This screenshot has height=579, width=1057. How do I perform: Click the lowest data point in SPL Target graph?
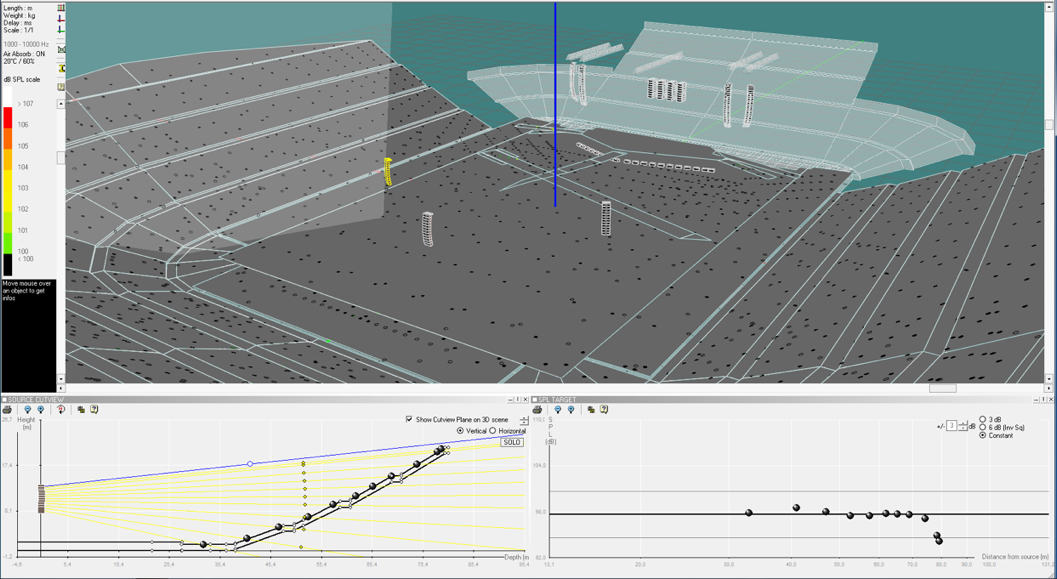(939, 541)
